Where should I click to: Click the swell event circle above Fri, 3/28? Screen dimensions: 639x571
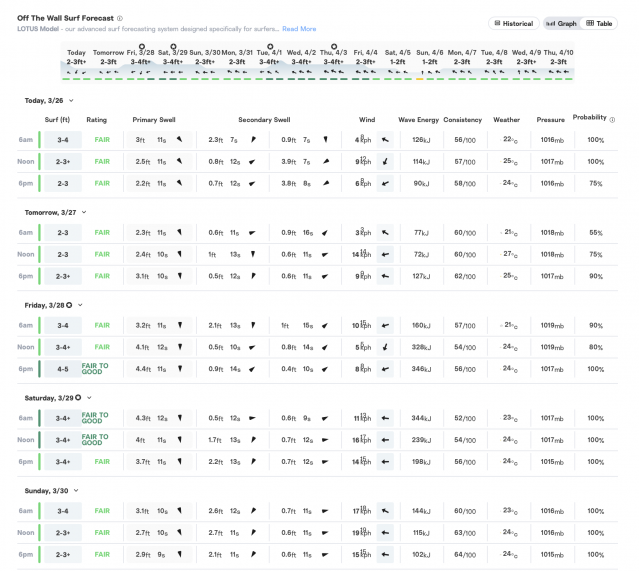click(x=142, y=46)
